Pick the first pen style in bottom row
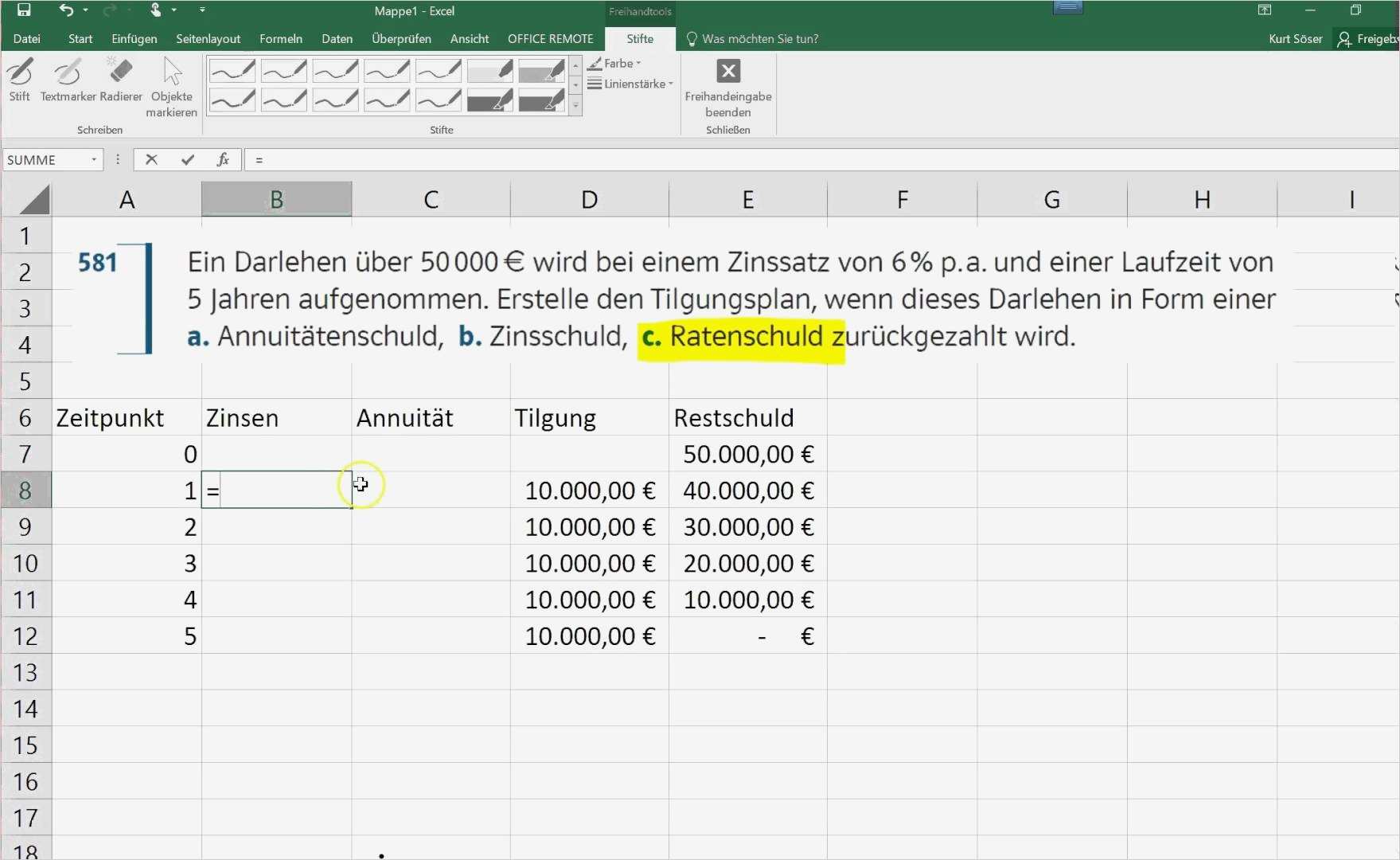The image size is (1400, 860). [232, 100]
